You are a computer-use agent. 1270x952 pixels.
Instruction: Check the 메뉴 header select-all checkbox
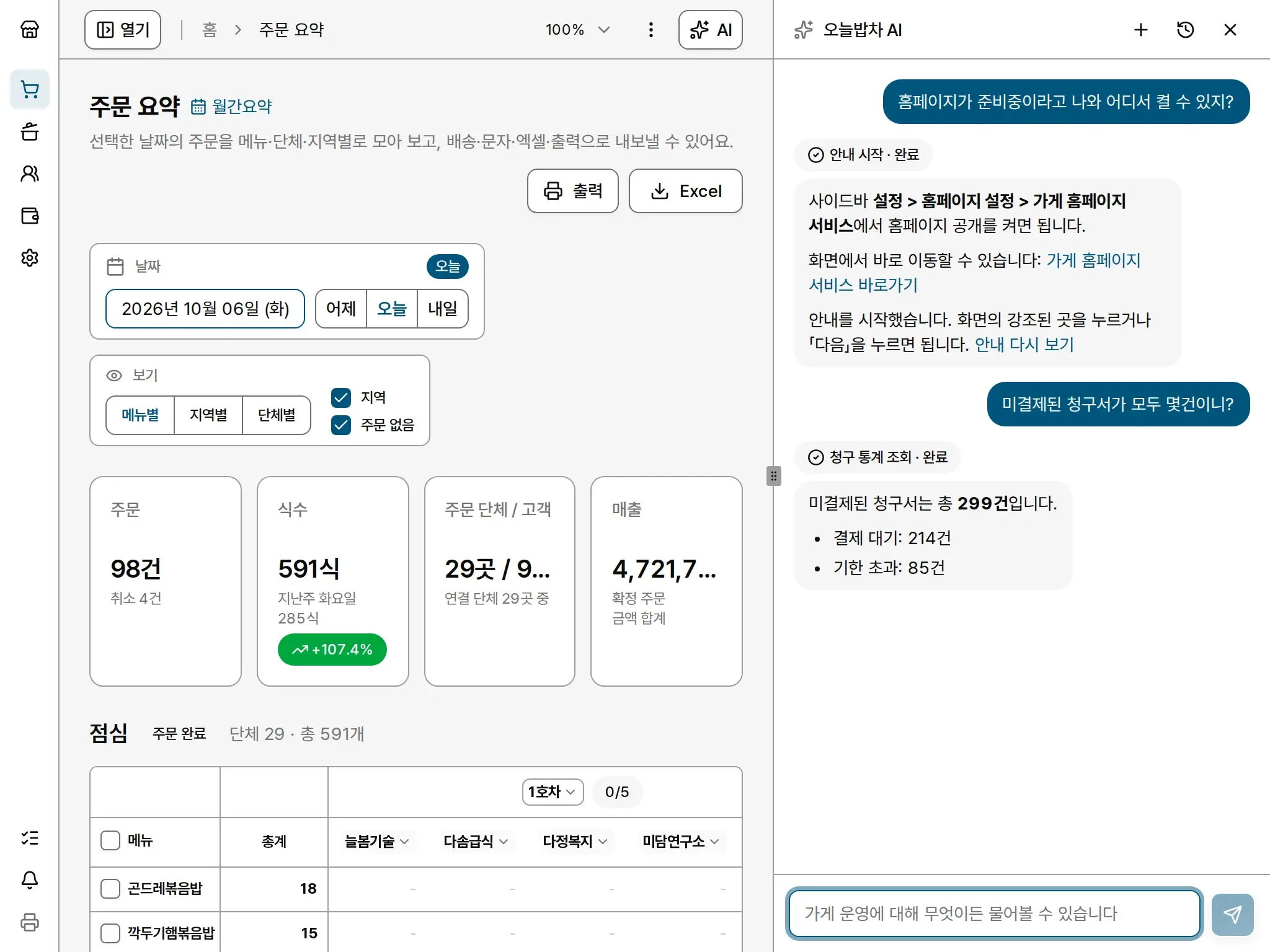tap(110, 841)
